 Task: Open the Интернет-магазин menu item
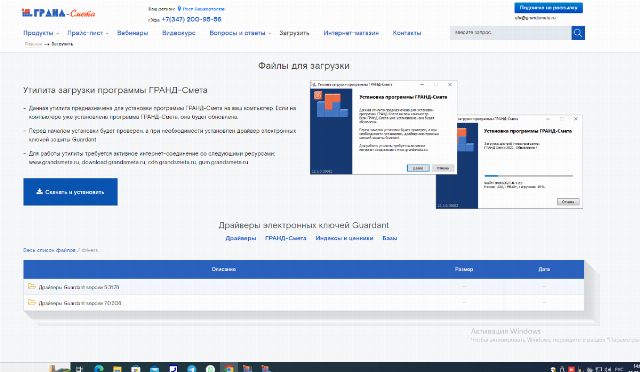[x=351, y=33]
